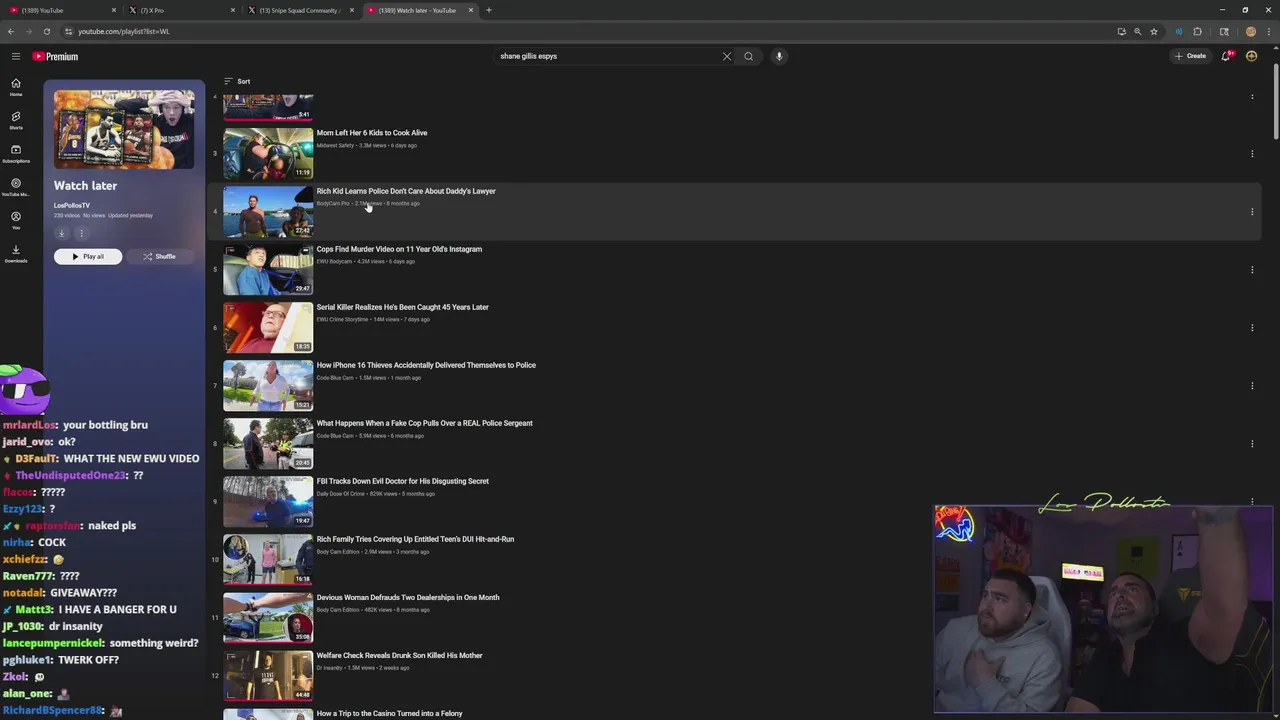Click the Shuffle button

coord(159,256)
